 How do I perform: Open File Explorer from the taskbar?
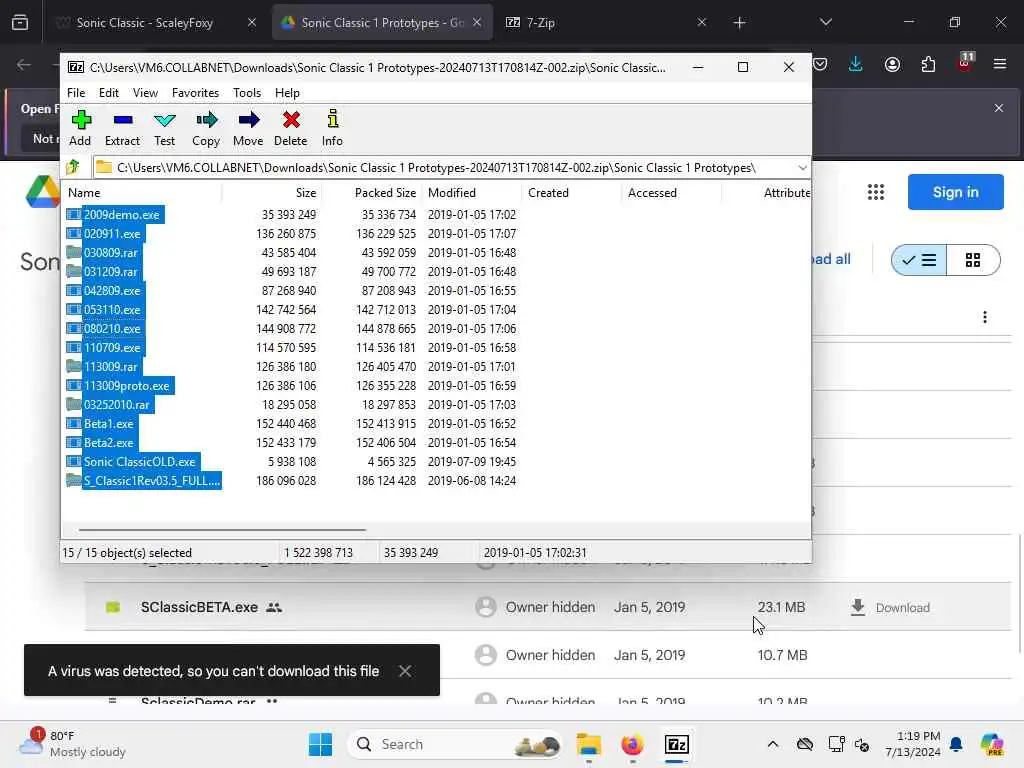(588, 744)
